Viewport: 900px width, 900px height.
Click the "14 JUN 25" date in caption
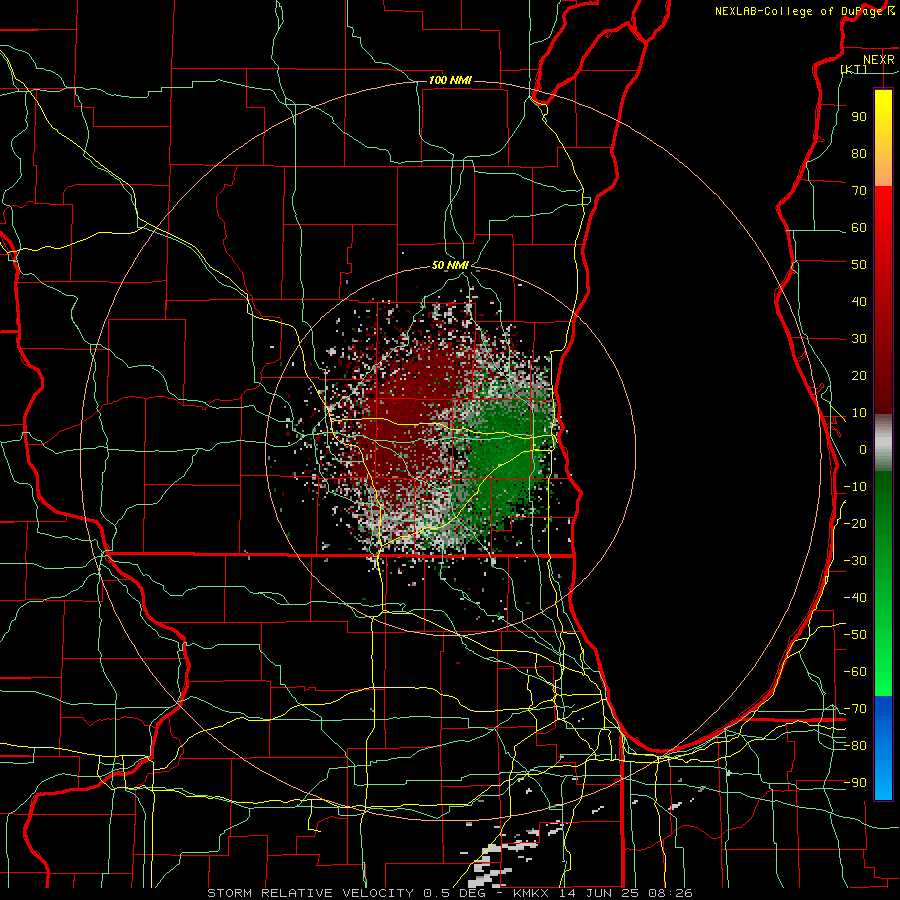click(x=600, y=893)
